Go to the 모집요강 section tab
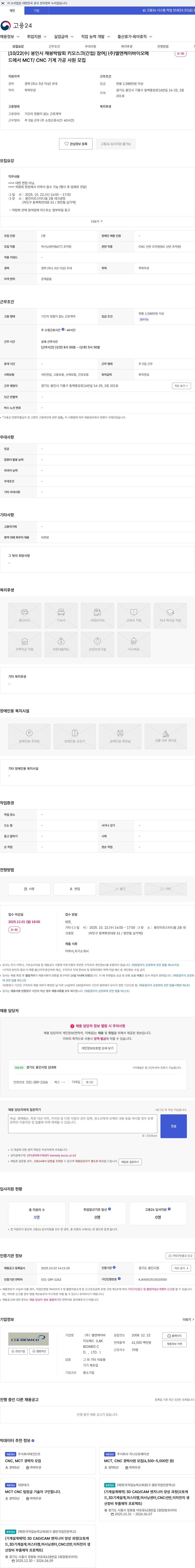This screenshot has height=1568, width=195. 18,46
